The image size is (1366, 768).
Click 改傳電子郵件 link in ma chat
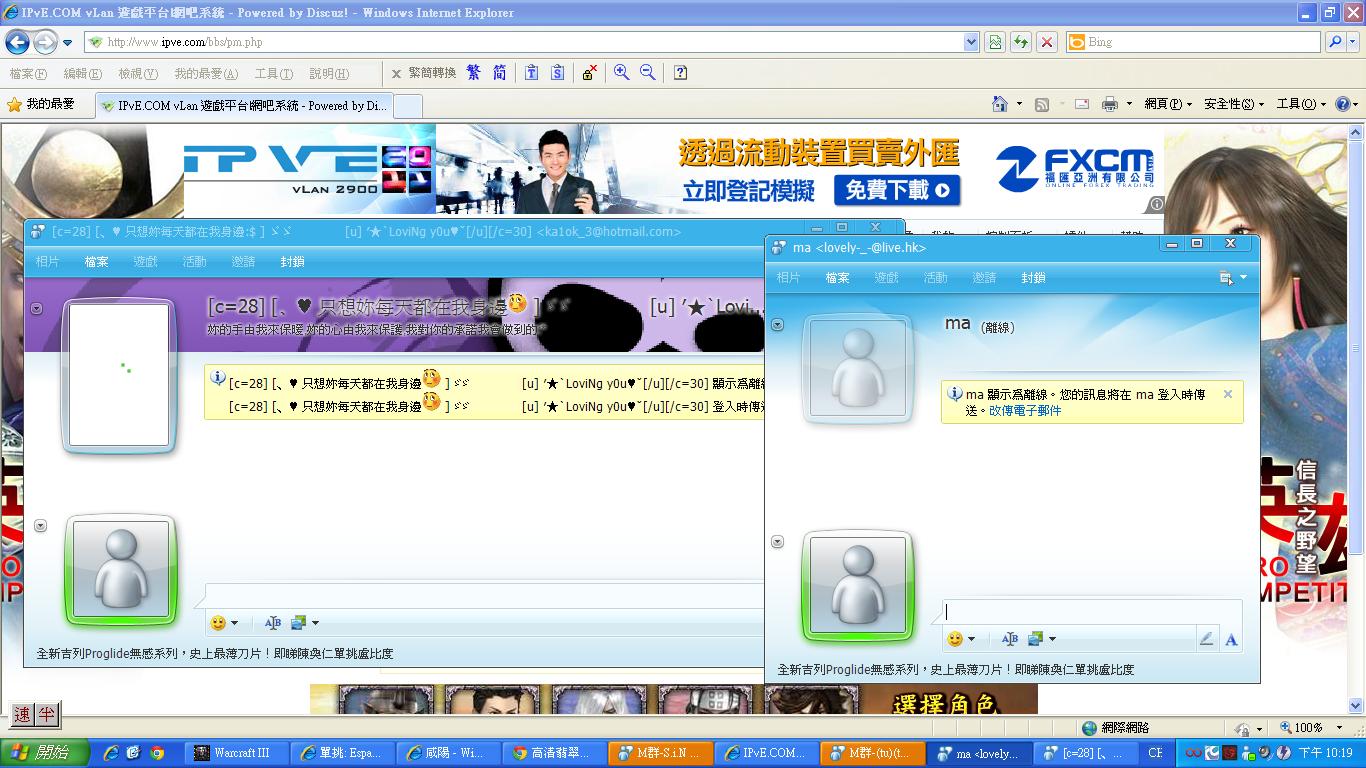pos(1025,411)
